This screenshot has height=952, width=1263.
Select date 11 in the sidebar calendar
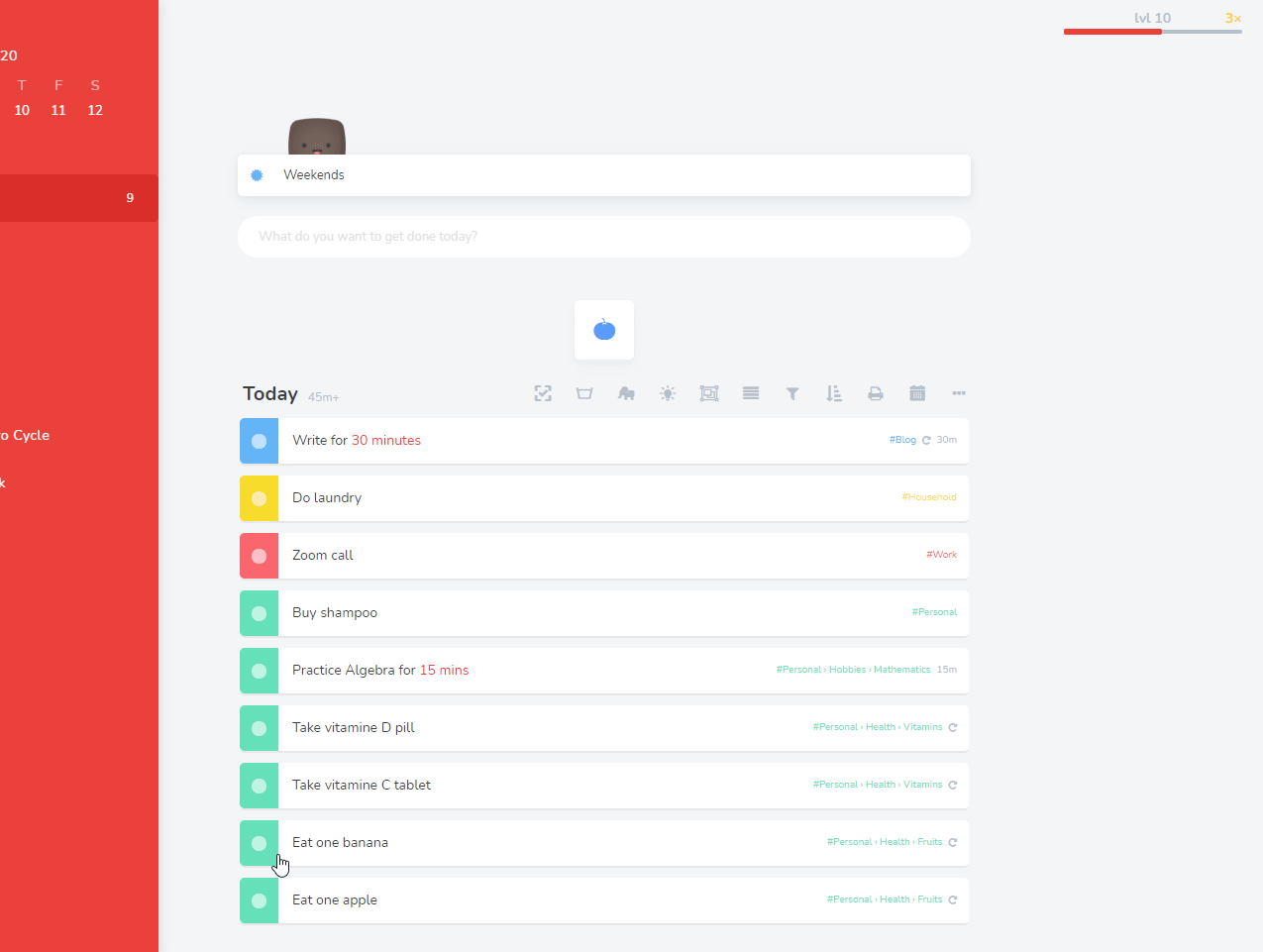[x=58, y=110]
